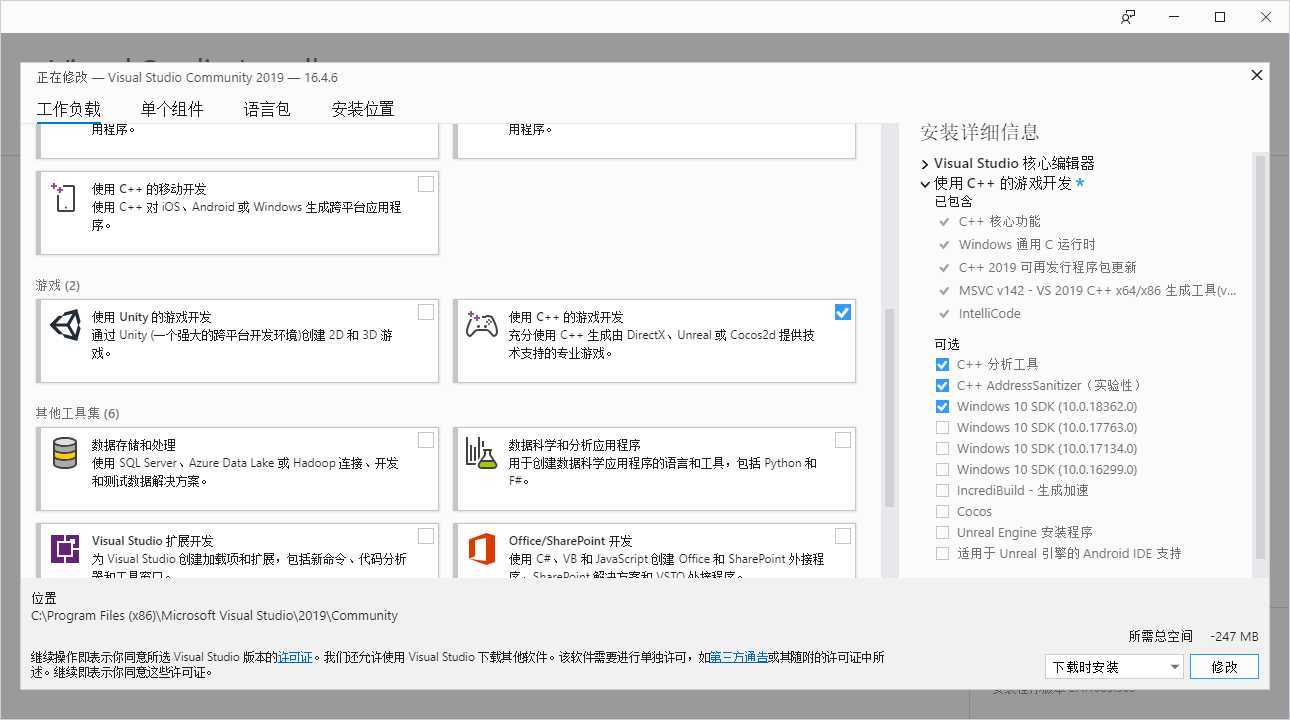Click the feedback icon in title bar

1128,17
